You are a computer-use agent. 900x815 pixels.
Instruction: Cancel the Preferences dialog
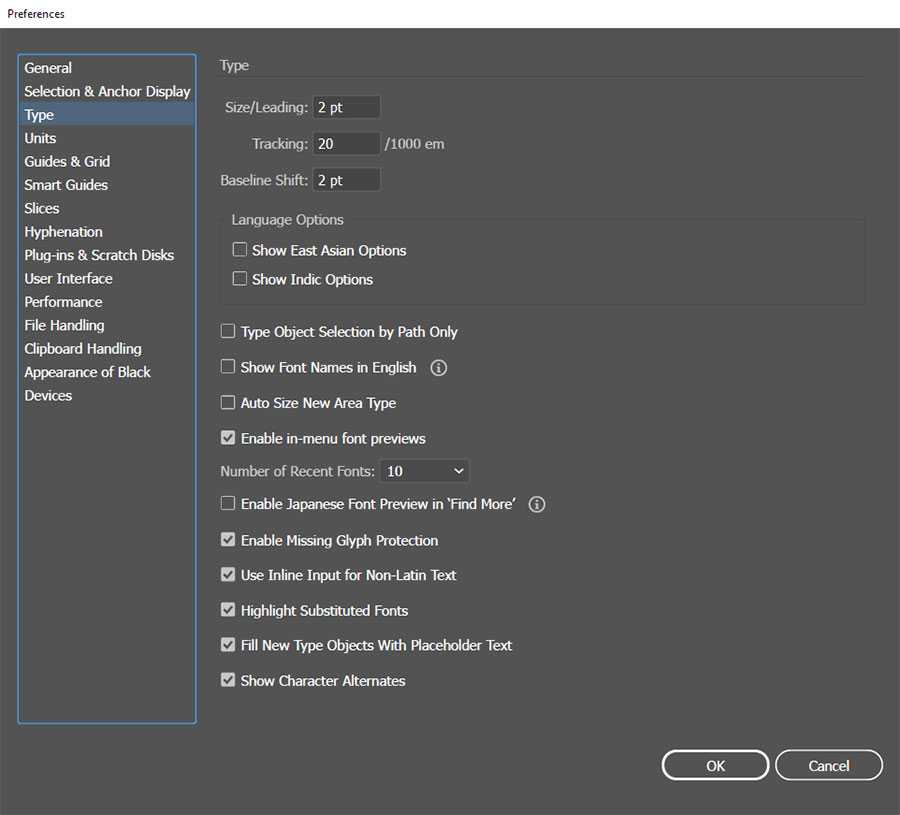click(x=828, y=766)
